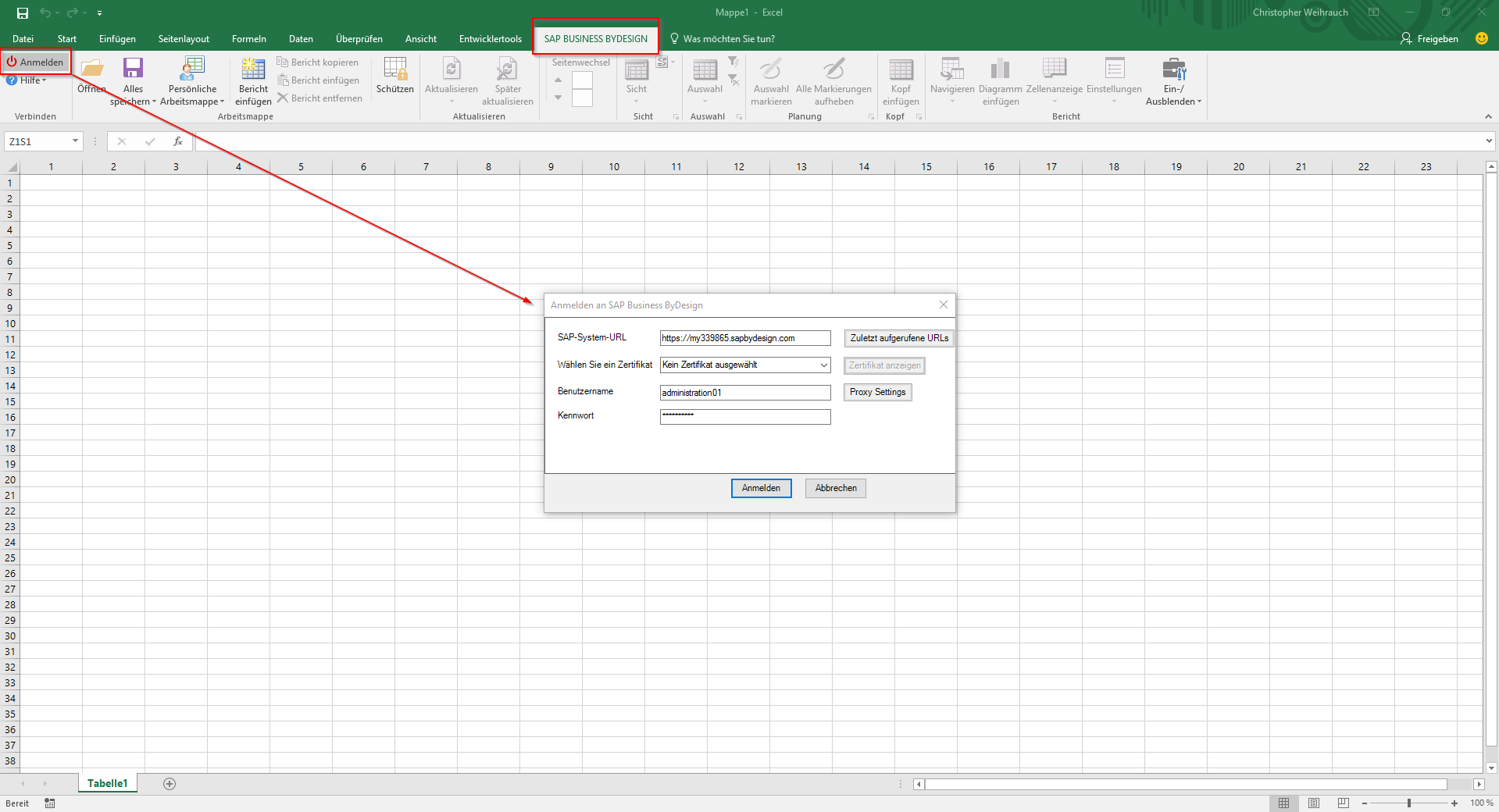Add a new sheet with plus icon
The width and height of the screenshot is (1499, 812).
(170, 784)
